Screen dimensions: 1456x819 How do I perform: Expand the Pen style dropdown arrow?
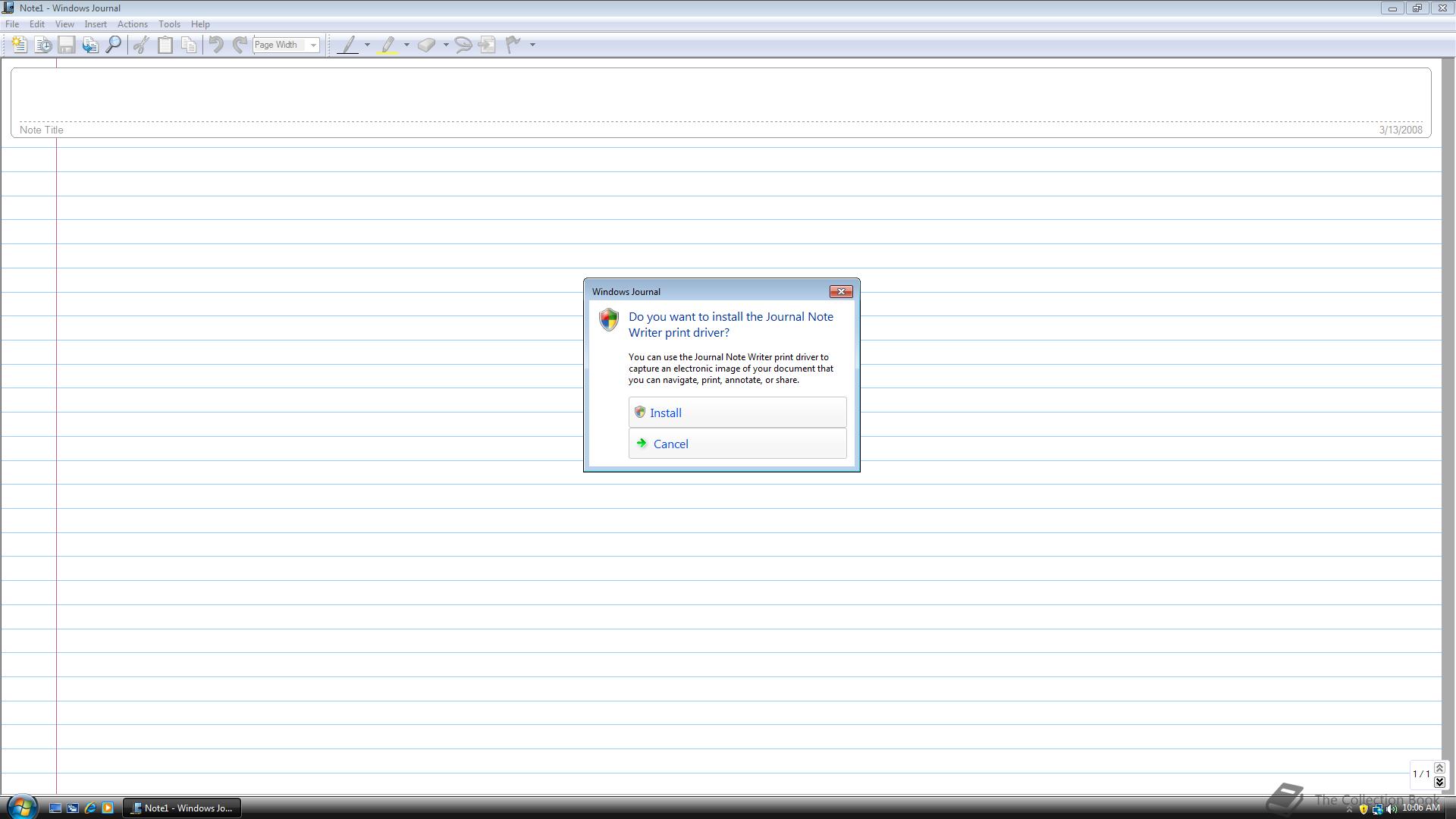tap(367, 45)
